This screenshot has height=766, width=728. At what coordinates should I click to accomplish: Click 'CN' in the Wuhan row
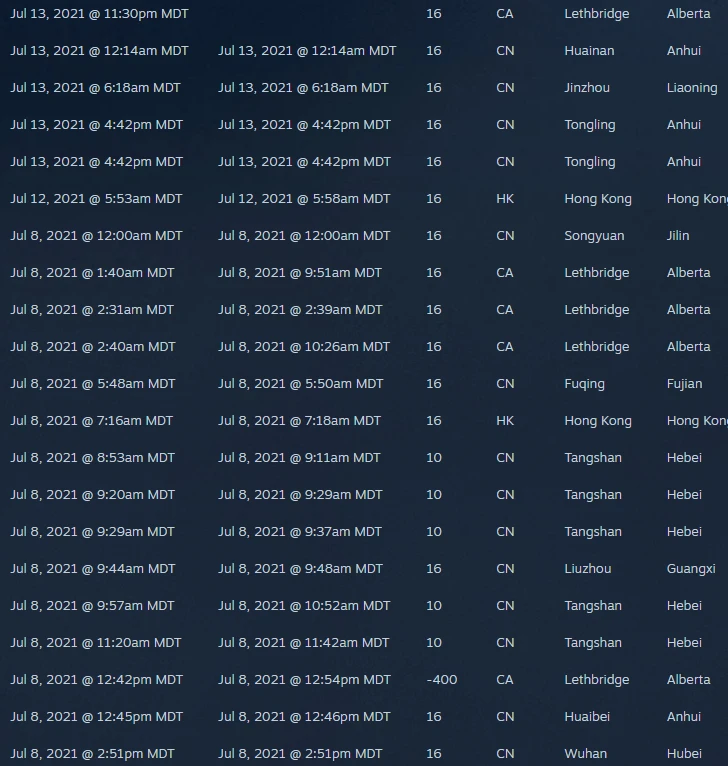(x=505, y=754)
